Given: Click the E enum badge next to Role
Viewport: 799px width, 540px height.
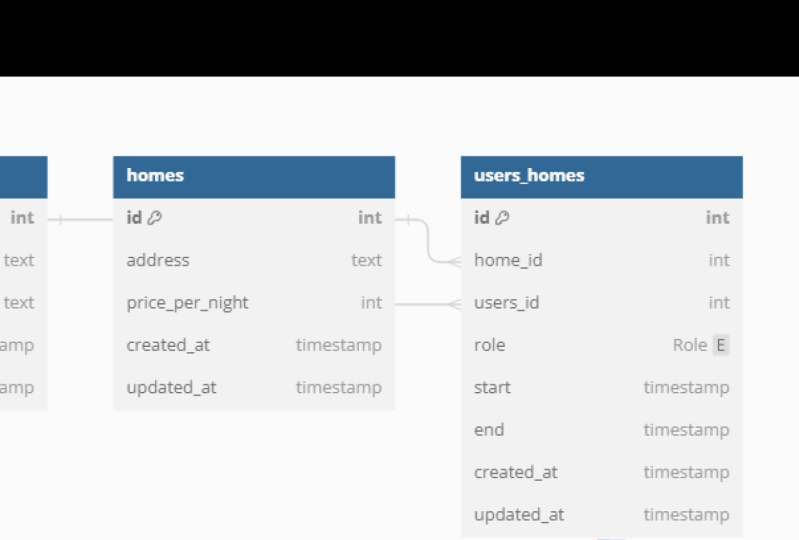Looking at the screenshot, I should 721,345.
